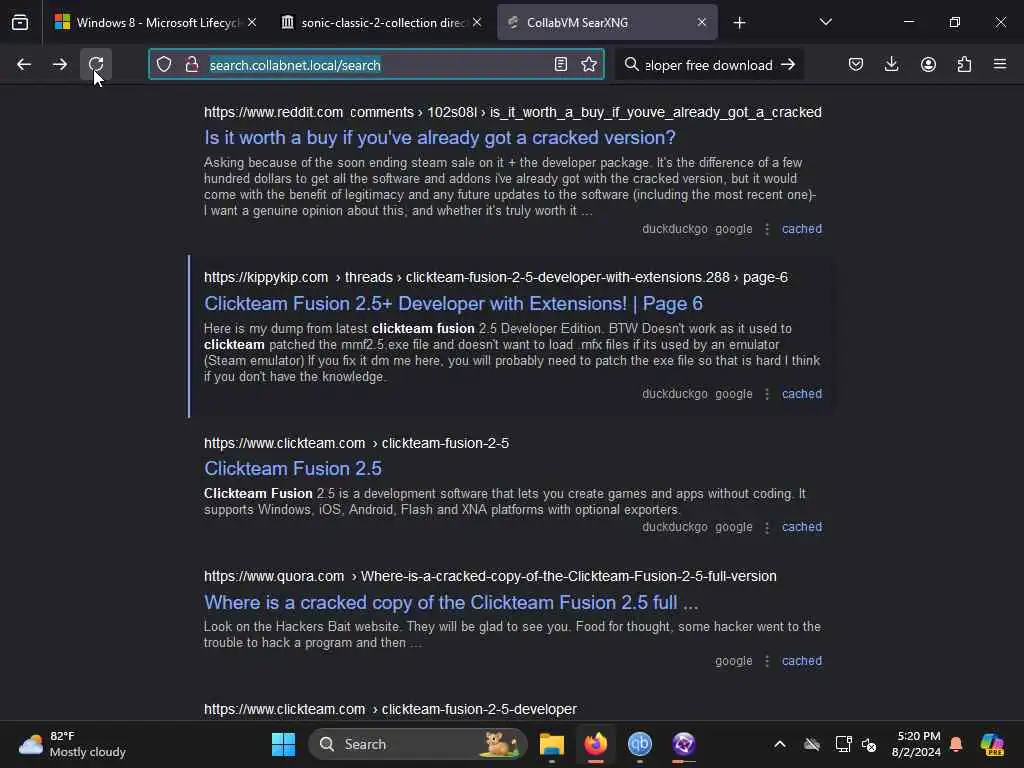
Task: Open 'Is it worth a buy' reddit result
Action: pyautogui.click(x=440, y=138)
